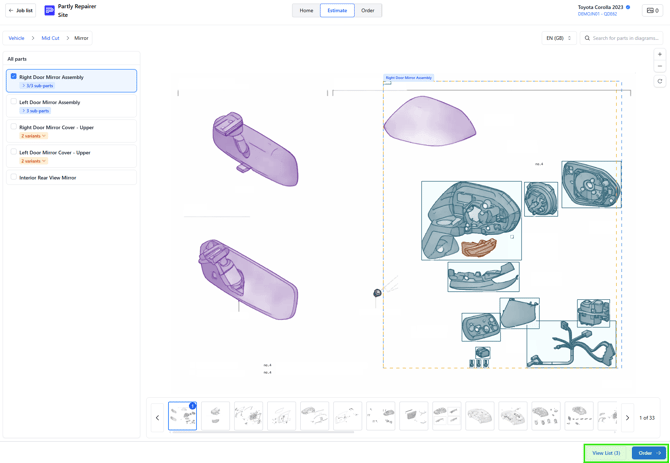This screenshot has height=463, width=670.
Task: Click the thumbnail strip horizontal scrollbar
Action: 263,432
